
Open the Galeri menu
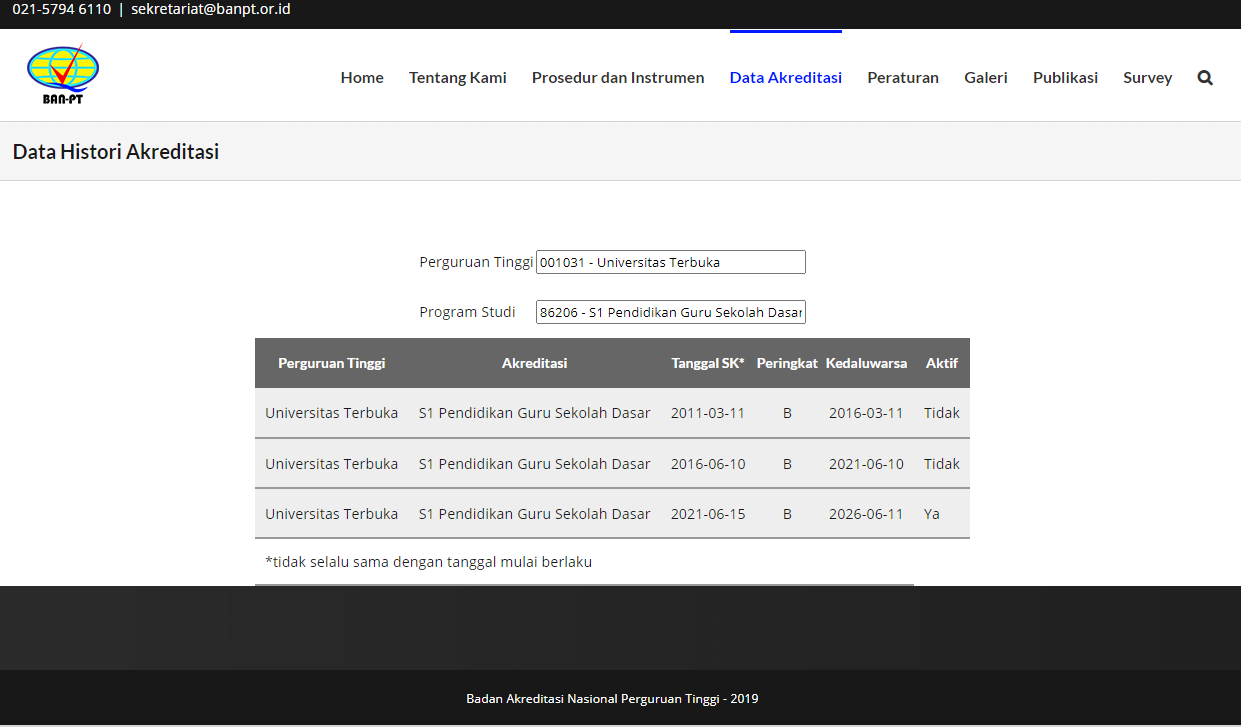pos(986,77)
